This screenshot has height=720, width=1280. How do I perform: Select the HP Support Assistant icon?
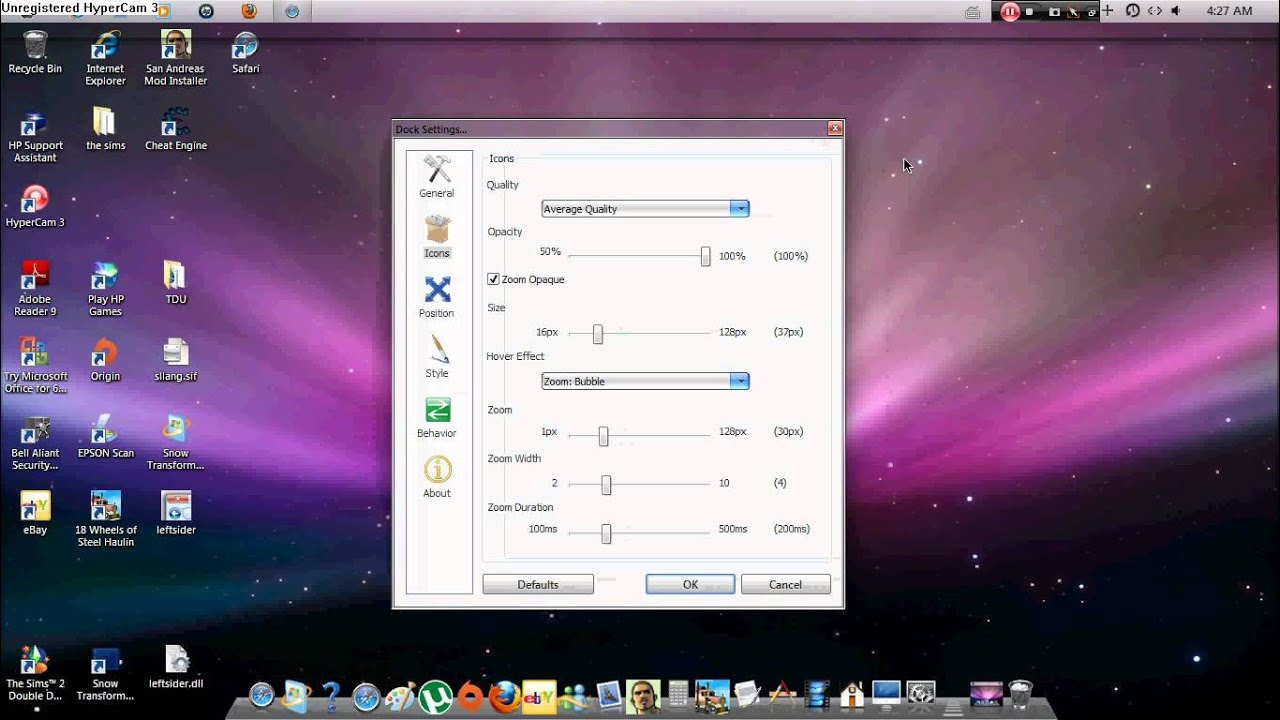(x=35, y=136)
